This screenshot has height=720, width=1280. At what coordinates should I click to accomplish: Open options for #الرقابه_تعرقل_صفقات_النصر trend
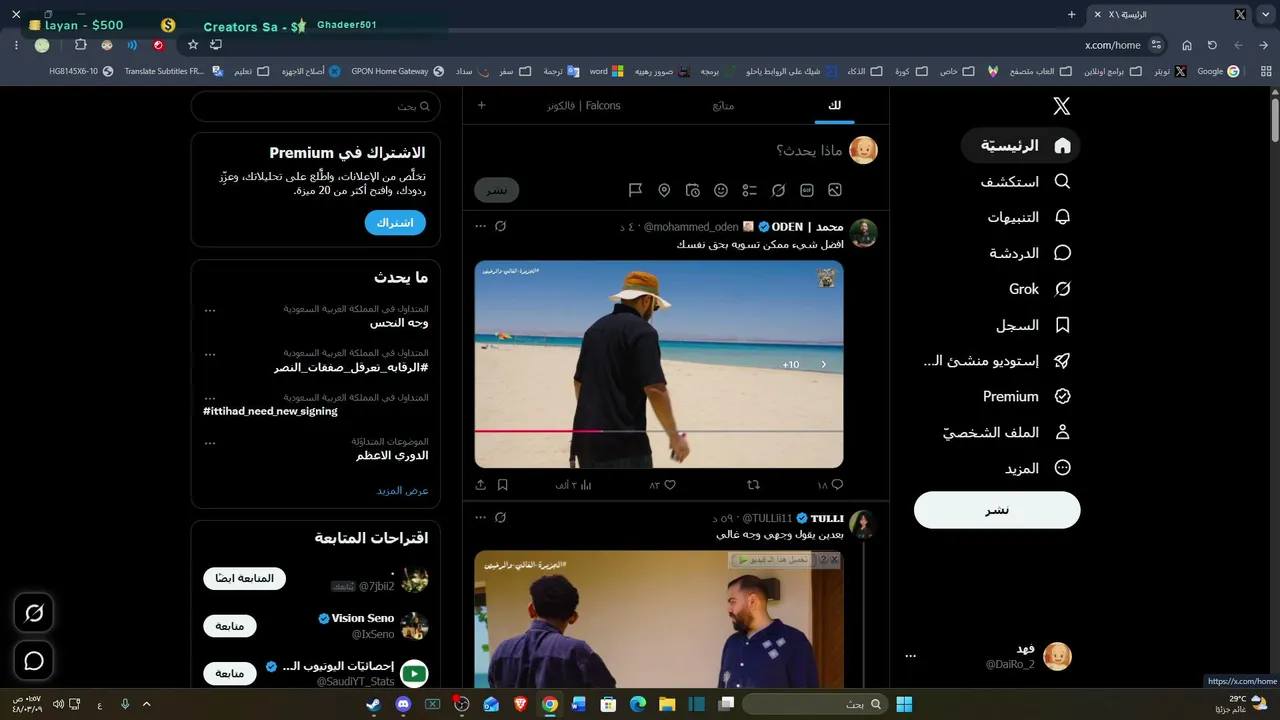tap(210, 355)
